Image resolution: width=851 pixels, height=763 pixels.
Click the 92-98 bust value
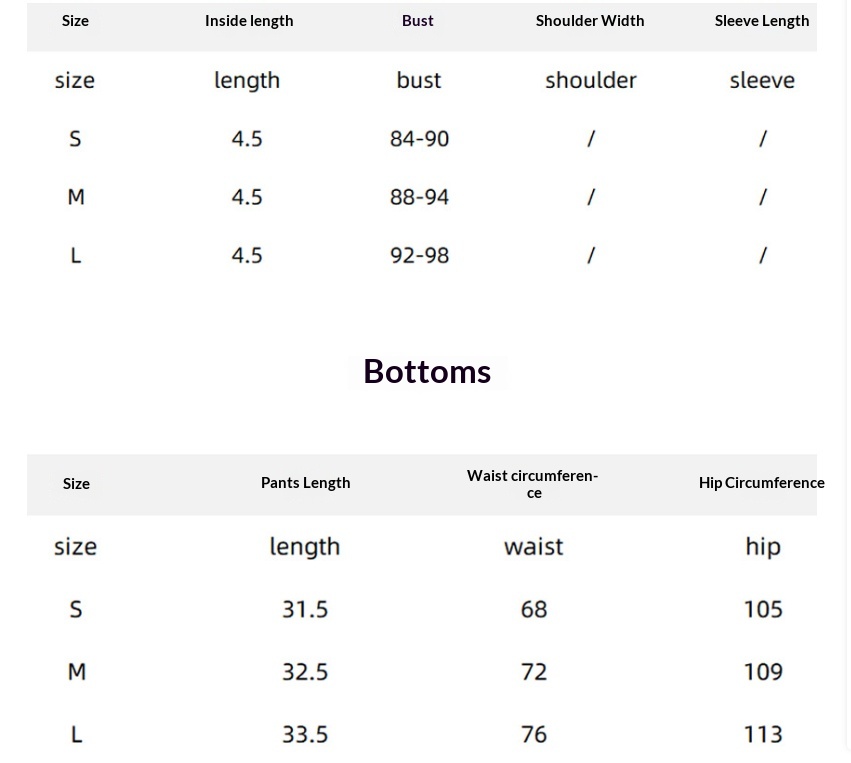pos(419,256)
